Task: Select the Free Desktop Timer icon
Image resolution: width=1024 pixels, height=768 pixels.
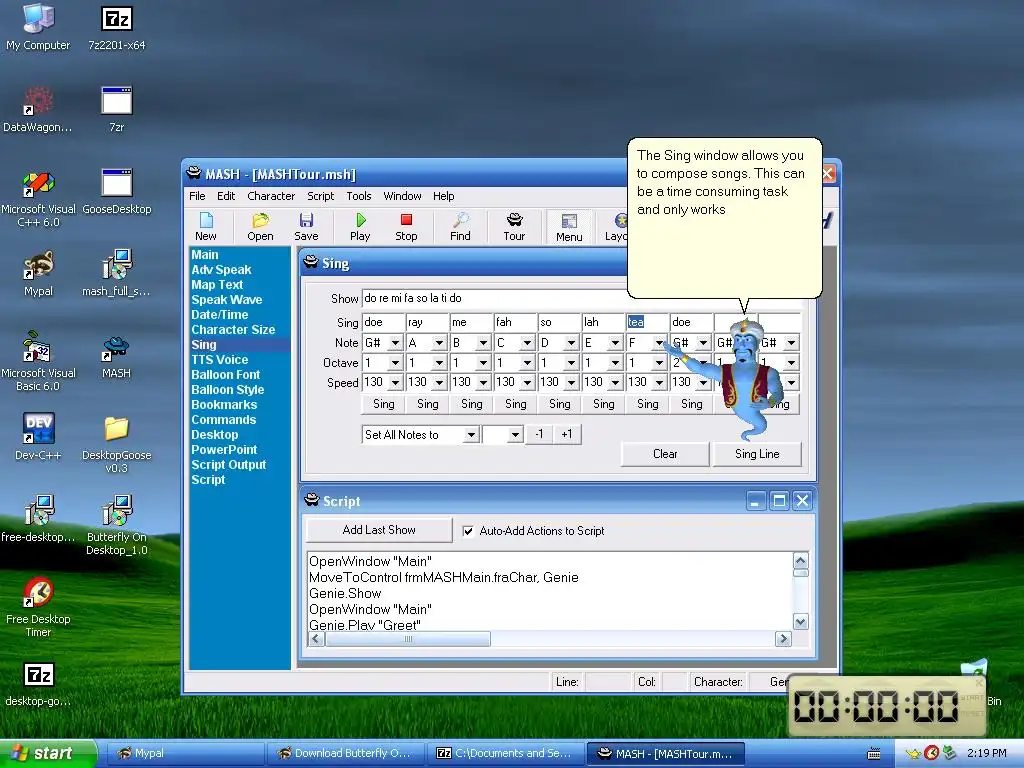Action: (x=38, y=607)
